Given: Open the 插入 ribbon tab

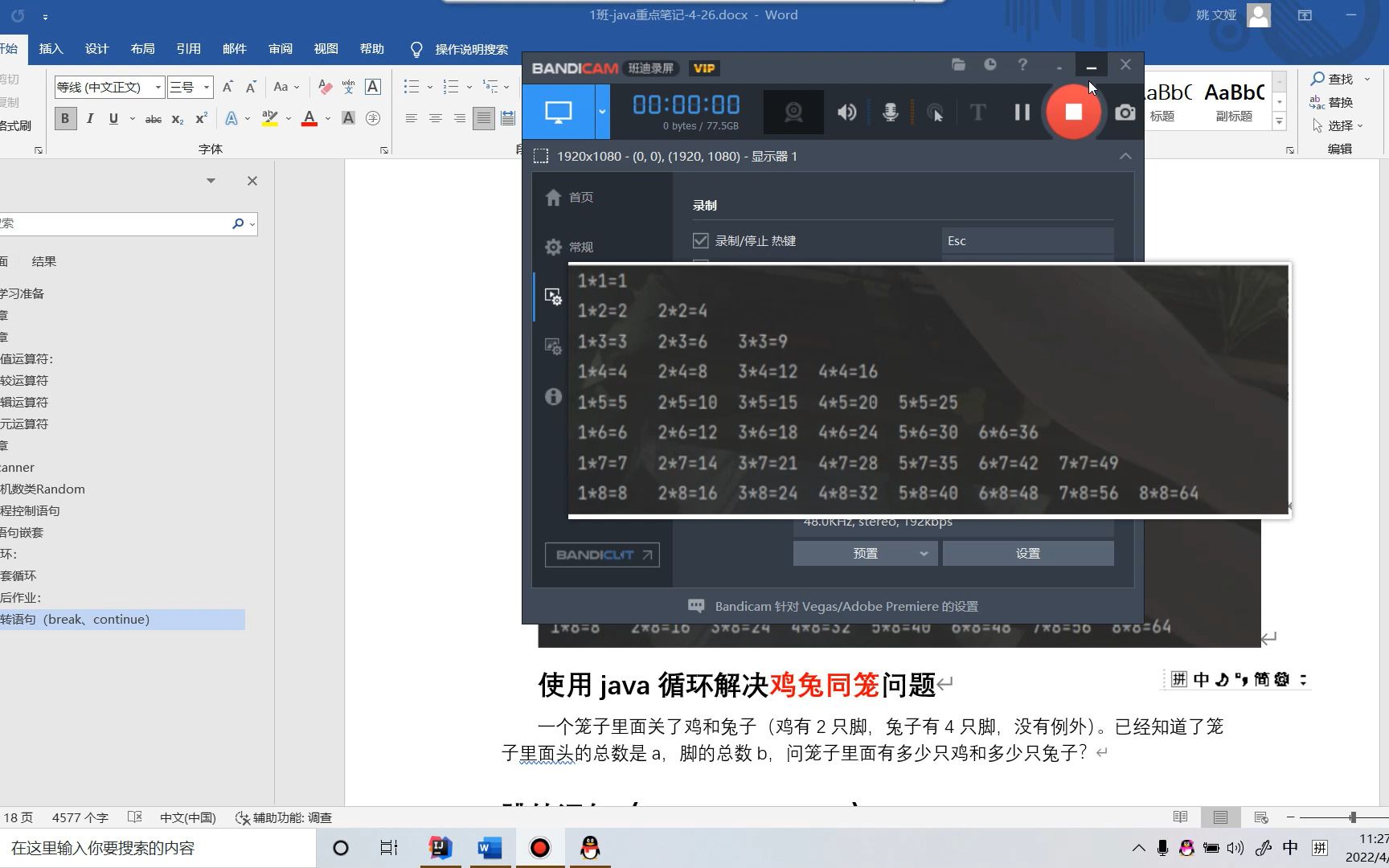Looking at the screenshot, I should pos(51,49).
